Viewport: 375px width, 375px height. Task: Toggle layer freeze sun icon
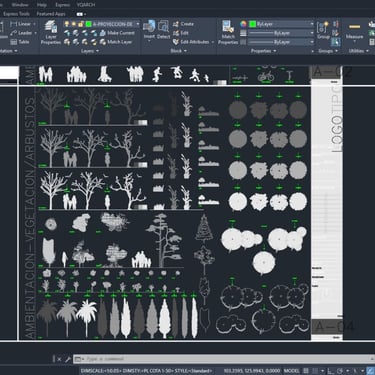(x=74, y=24)
